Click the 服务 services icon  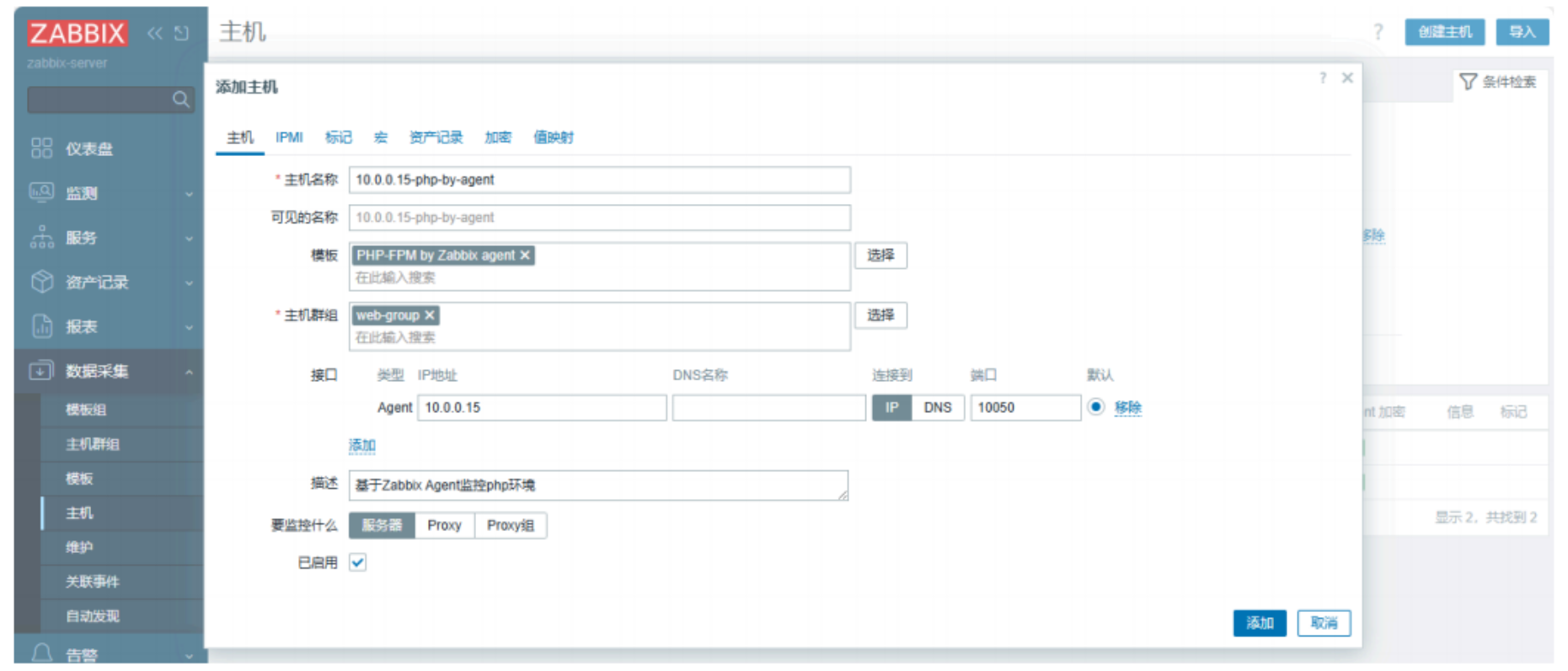point(41,238)
